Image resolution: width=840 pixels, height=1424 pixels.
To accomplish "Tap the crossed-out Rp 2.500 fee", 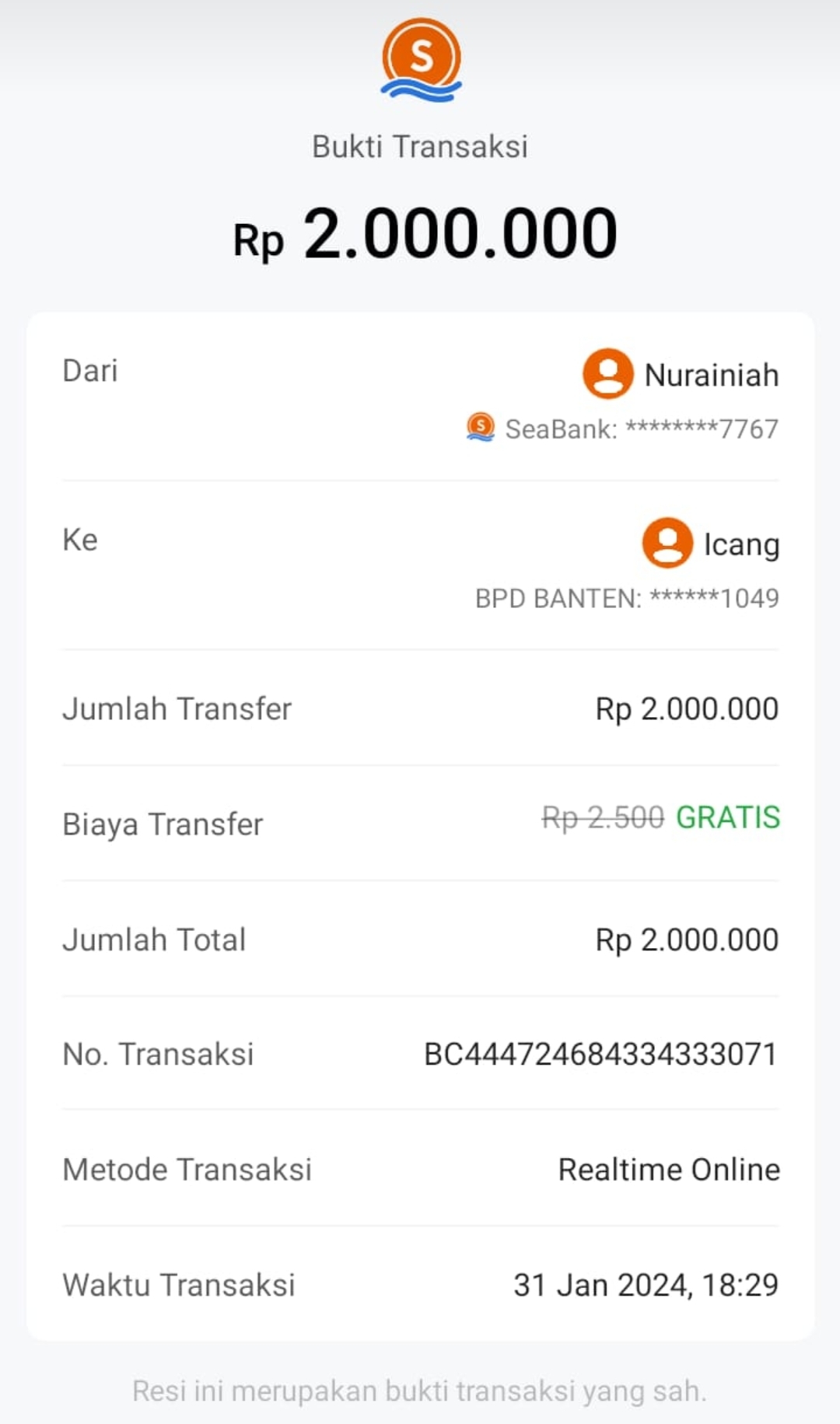I will (x=603, y=817).
